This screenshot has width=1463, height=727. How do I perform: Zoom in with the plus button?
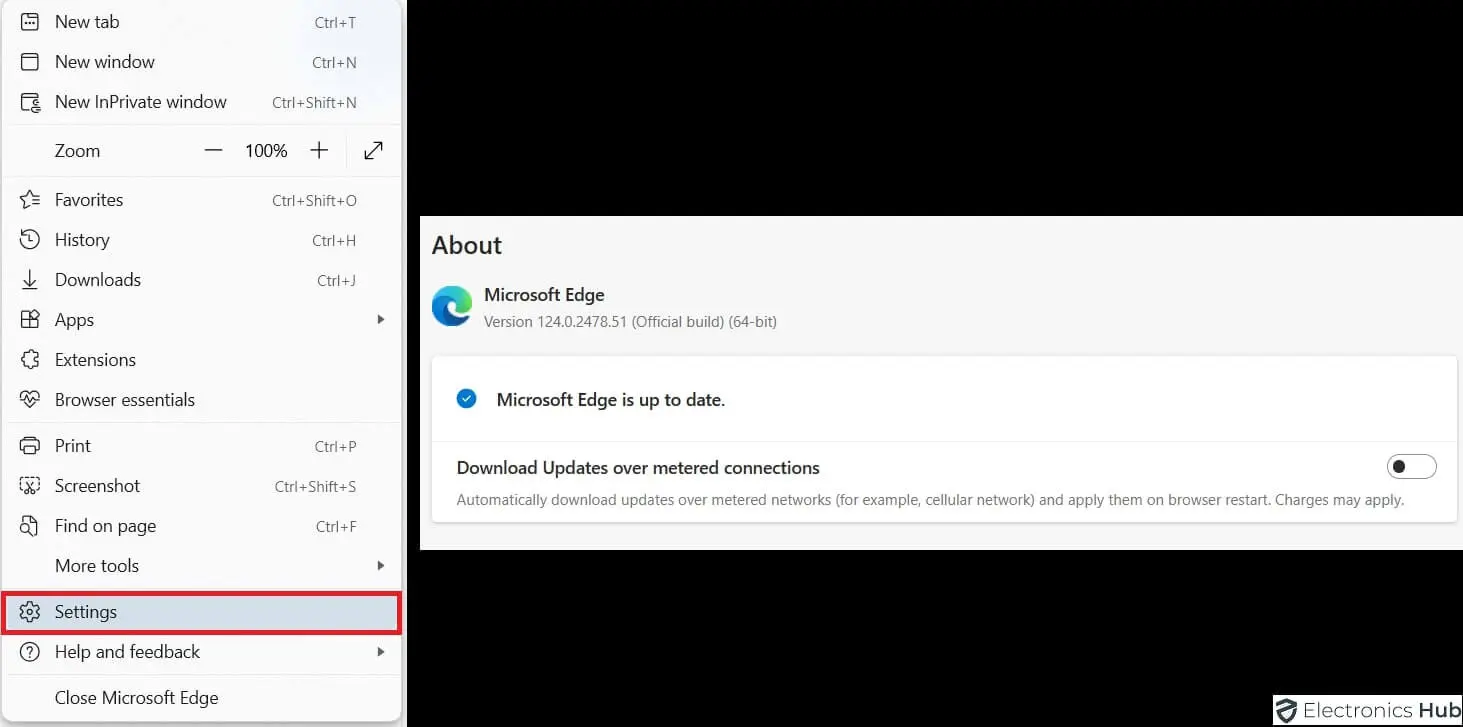(319, 151)
